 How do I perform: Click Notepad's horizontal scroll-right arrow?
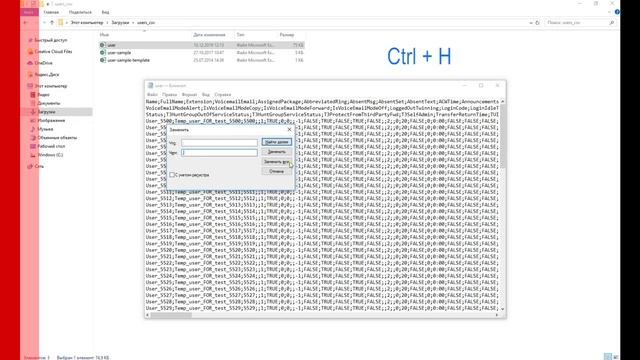[x=497, y=315]
